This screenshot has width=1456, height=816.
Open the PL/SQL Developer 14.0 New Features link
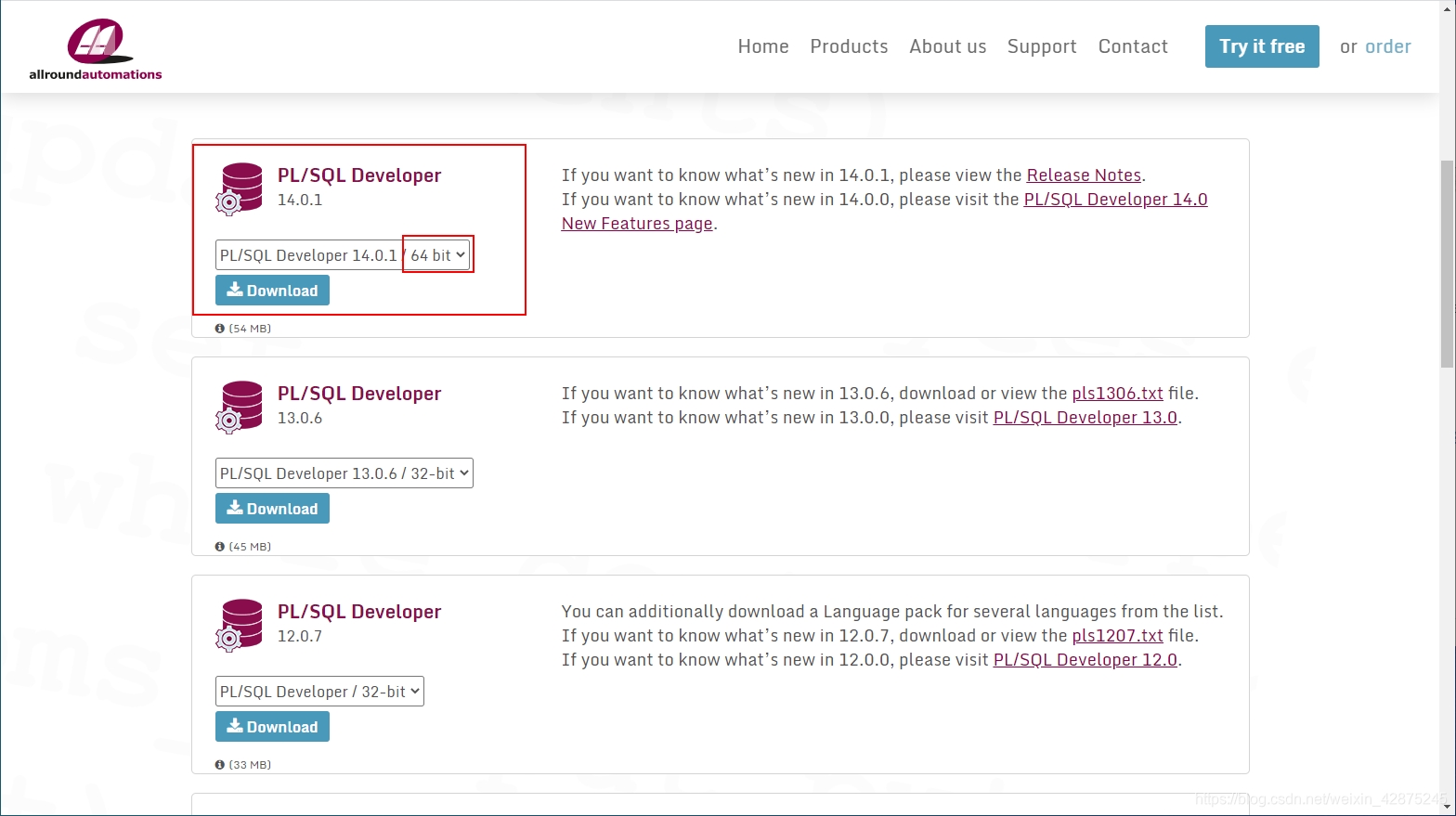(x=1115, y=200)
